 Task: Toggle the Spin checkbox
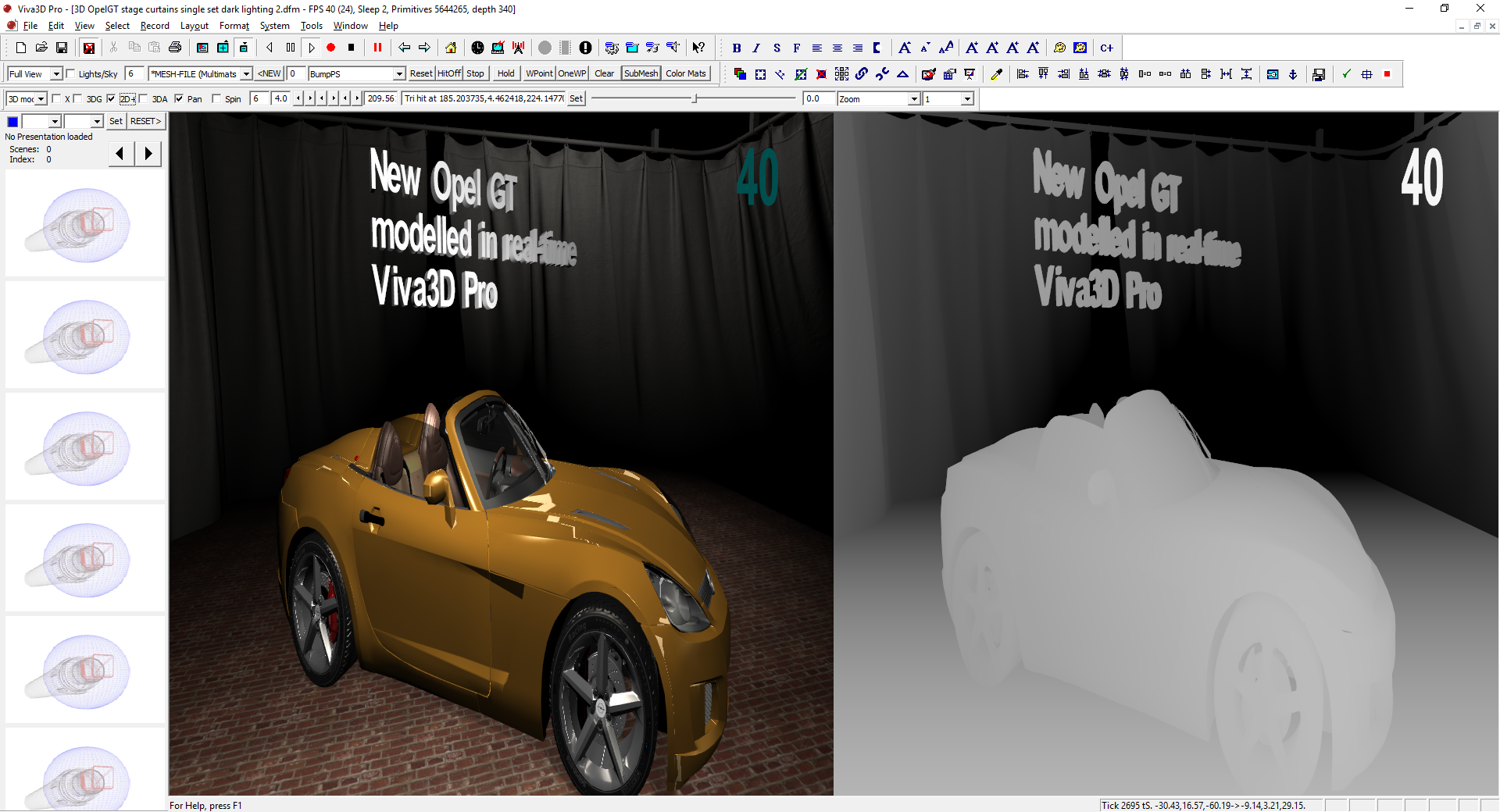pos(216,98)
